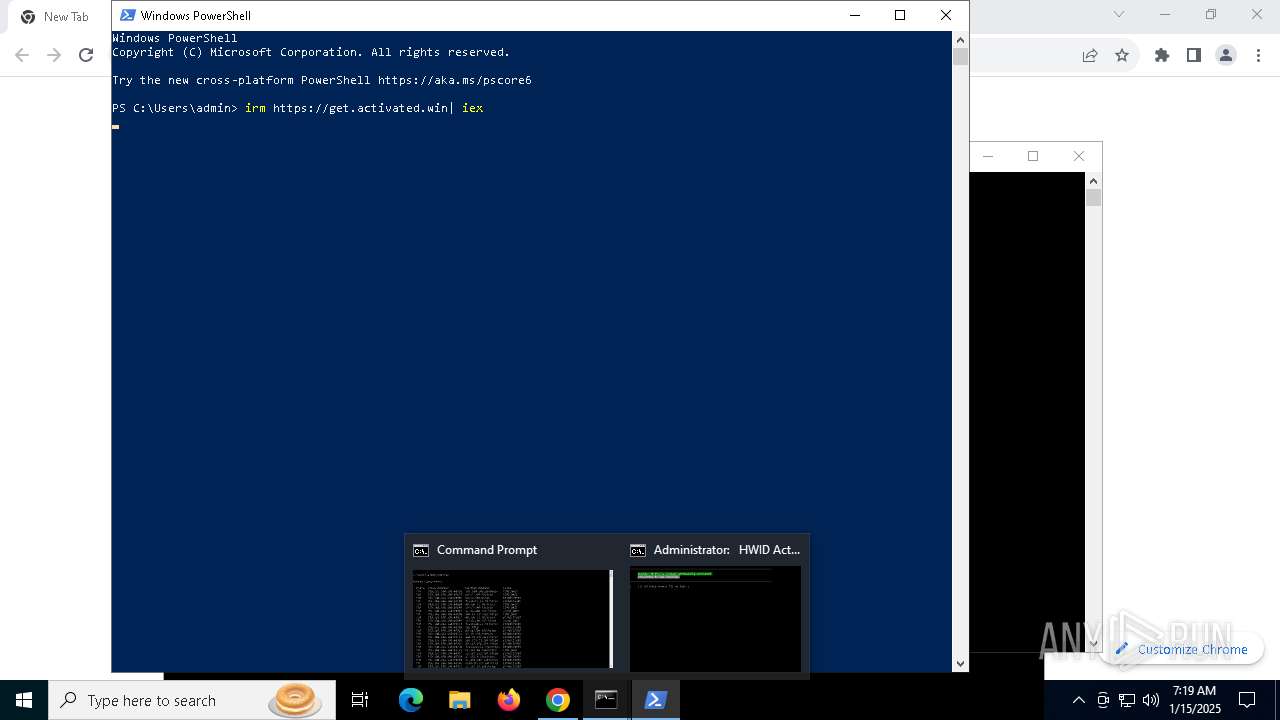Open the Windows Start menu
Image resolution: width=1280 pixels, height=720 pixels.
coord(24,700)
